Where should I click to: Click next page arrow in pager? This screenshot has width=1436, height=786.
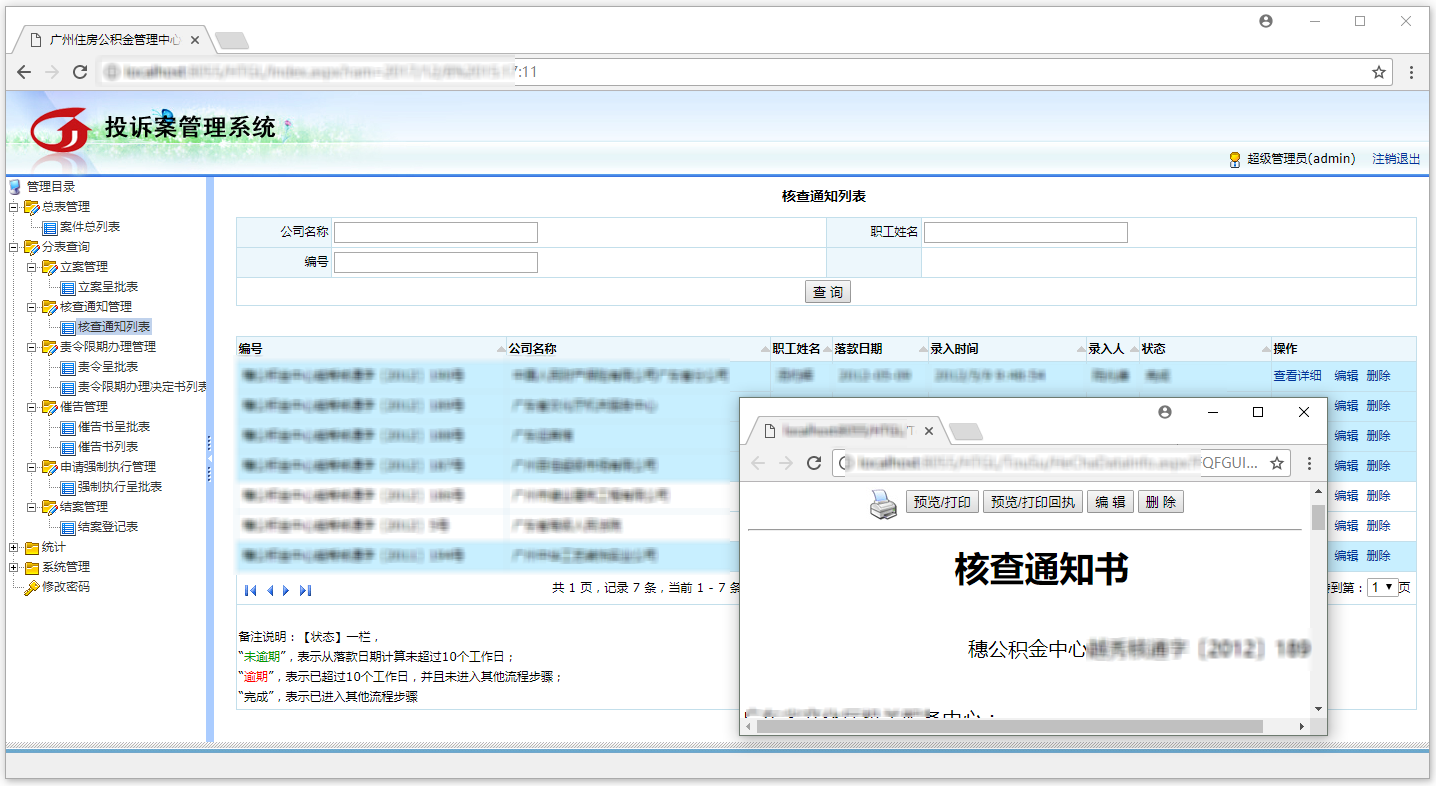(x=287, y=591)
